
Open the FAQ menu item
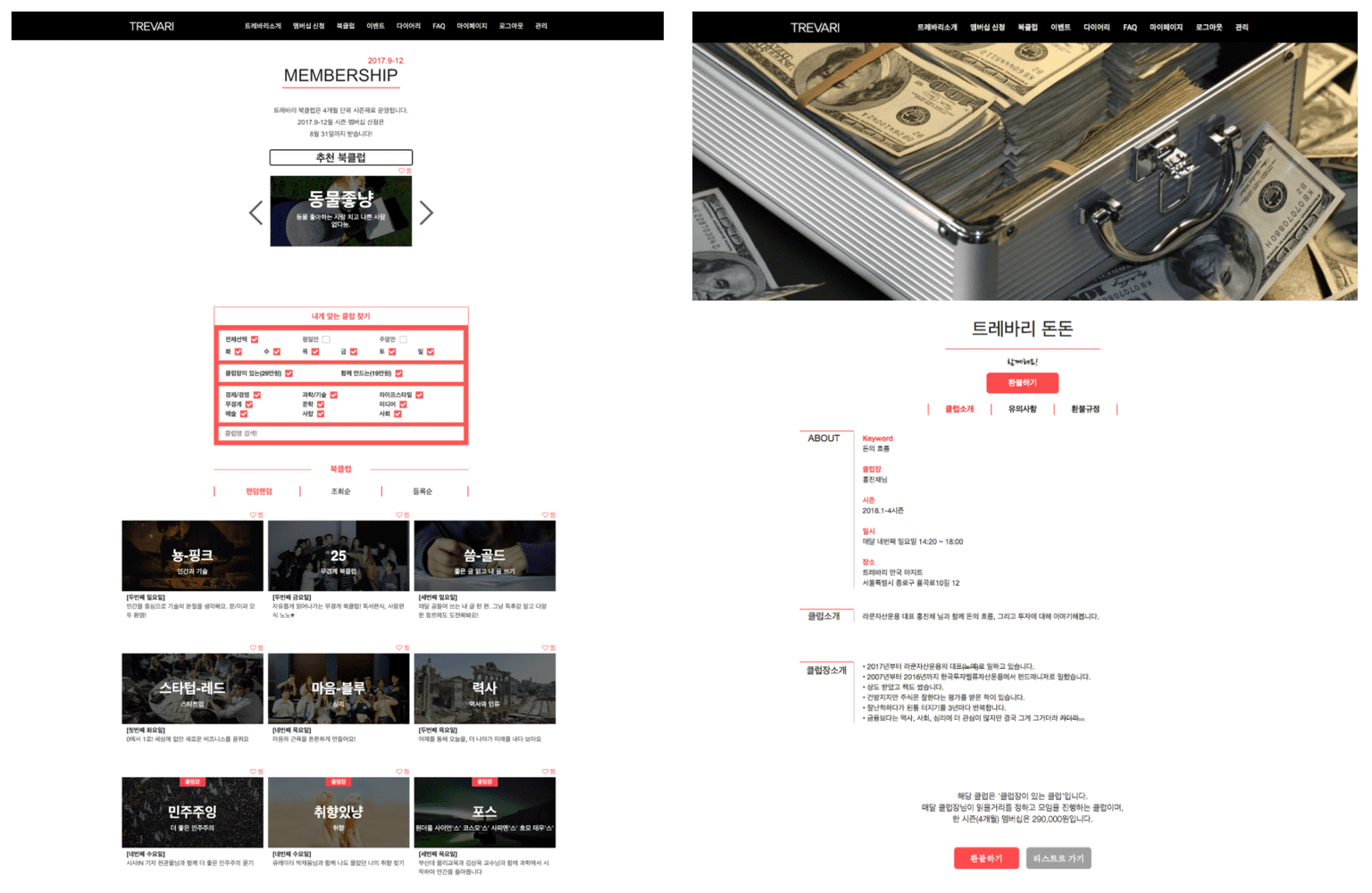pos(439,26)
